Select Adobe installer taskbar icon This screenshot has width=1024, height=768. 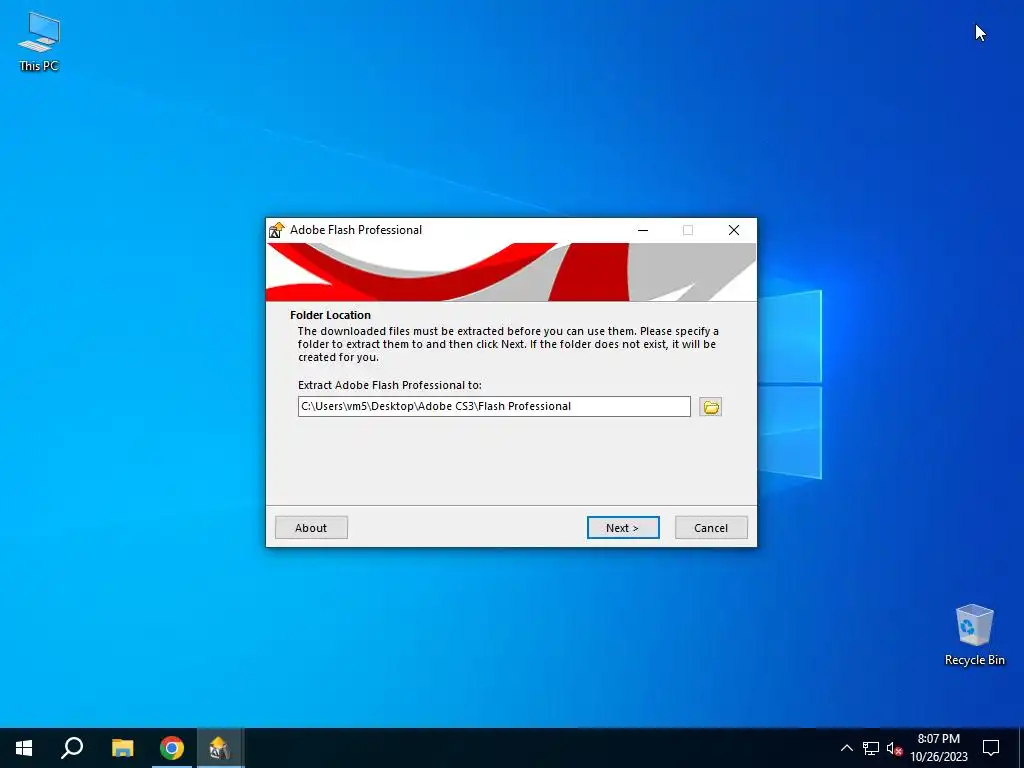click(219, 748)
